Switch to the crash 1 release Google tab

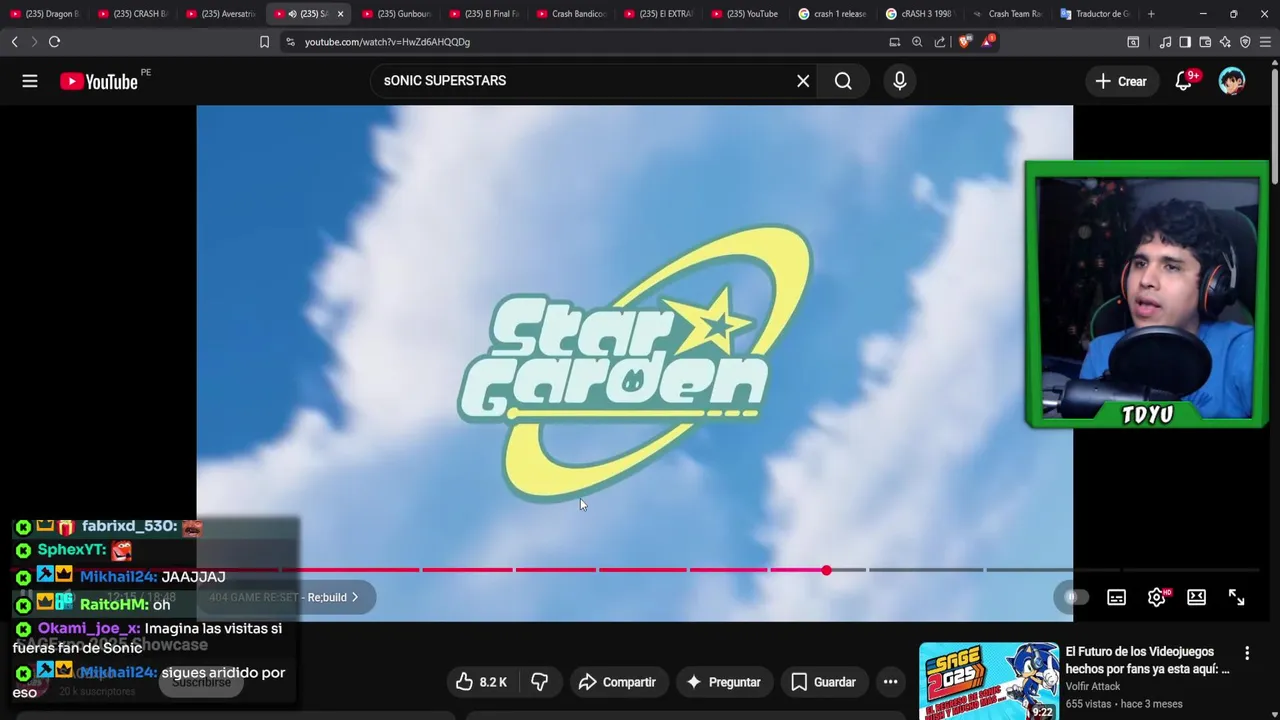click(x=834, y=14)
